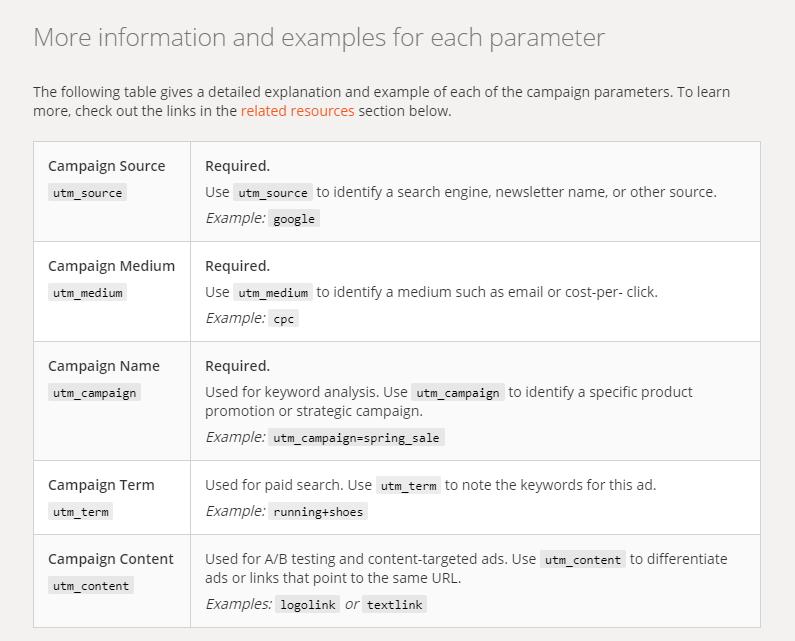The width and height of the screenshot is (795, 641).
Task: Click the Campaign Term row label
Action: [x=101, y=485]
